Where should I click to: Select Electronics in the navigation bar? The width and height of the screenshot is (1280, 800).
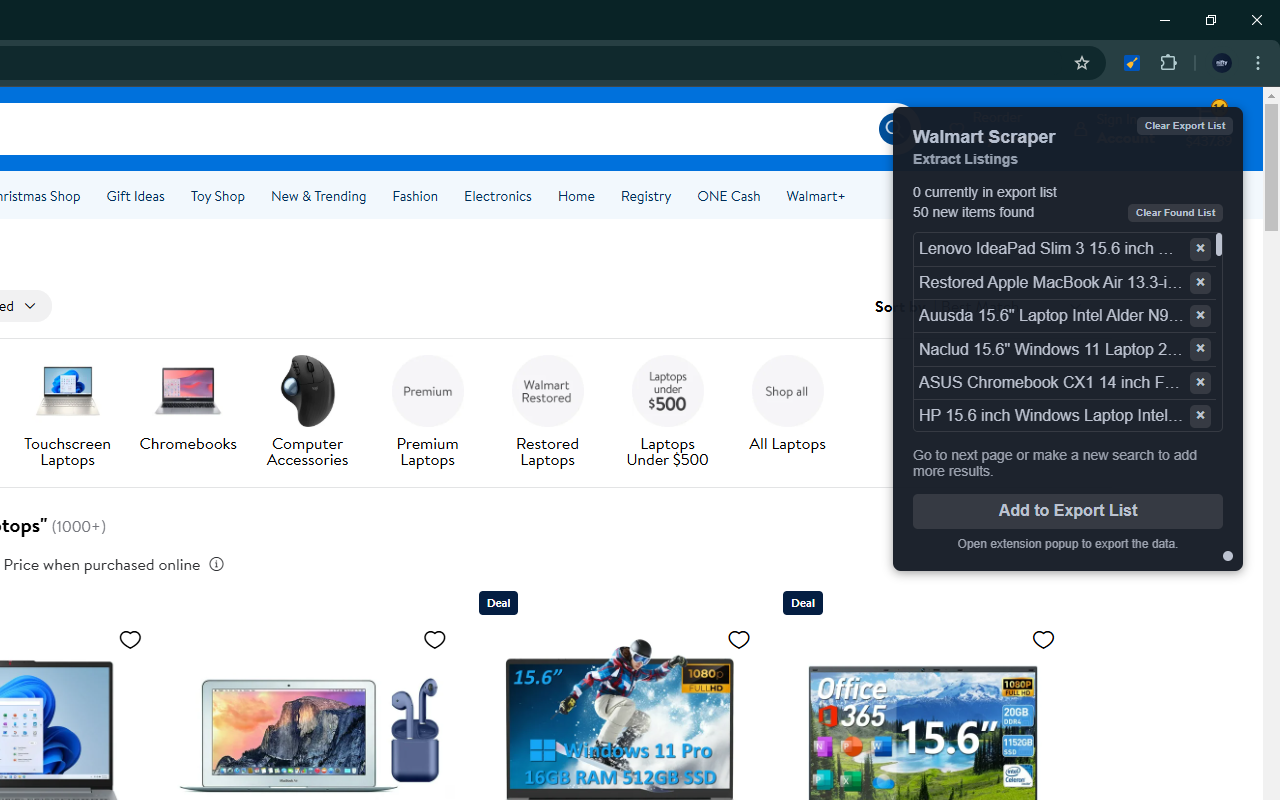coord(497,196)
